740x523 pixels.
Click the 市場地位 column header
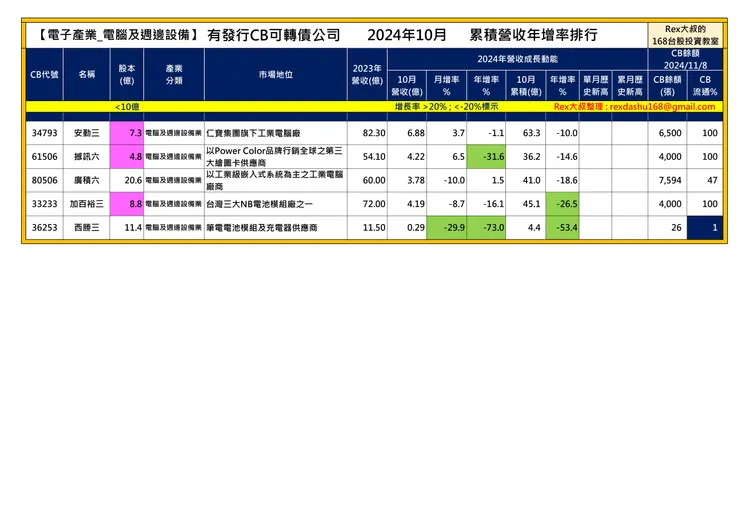tap(276, 74)
